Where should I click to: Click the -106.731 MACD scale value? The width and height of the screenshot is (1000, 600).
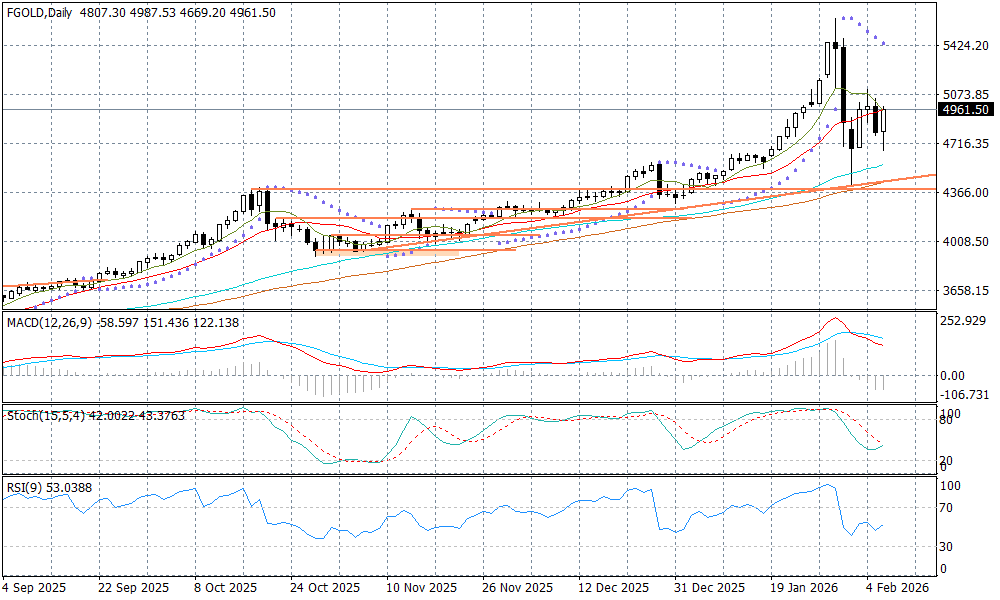coord(965,395)
